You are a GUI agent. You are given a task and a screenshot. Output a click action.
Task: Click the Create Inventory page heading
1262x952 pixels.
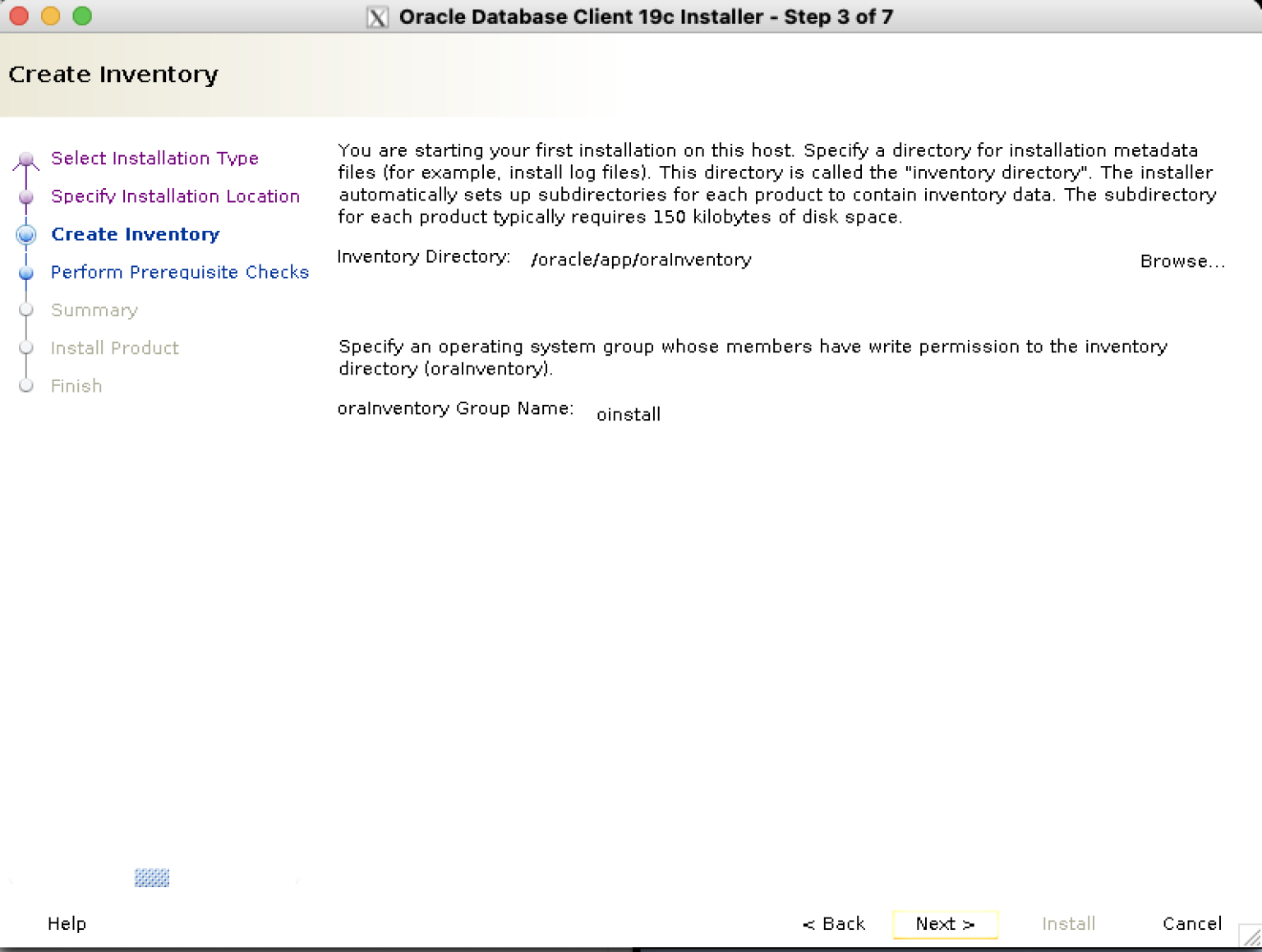point(113,75)
